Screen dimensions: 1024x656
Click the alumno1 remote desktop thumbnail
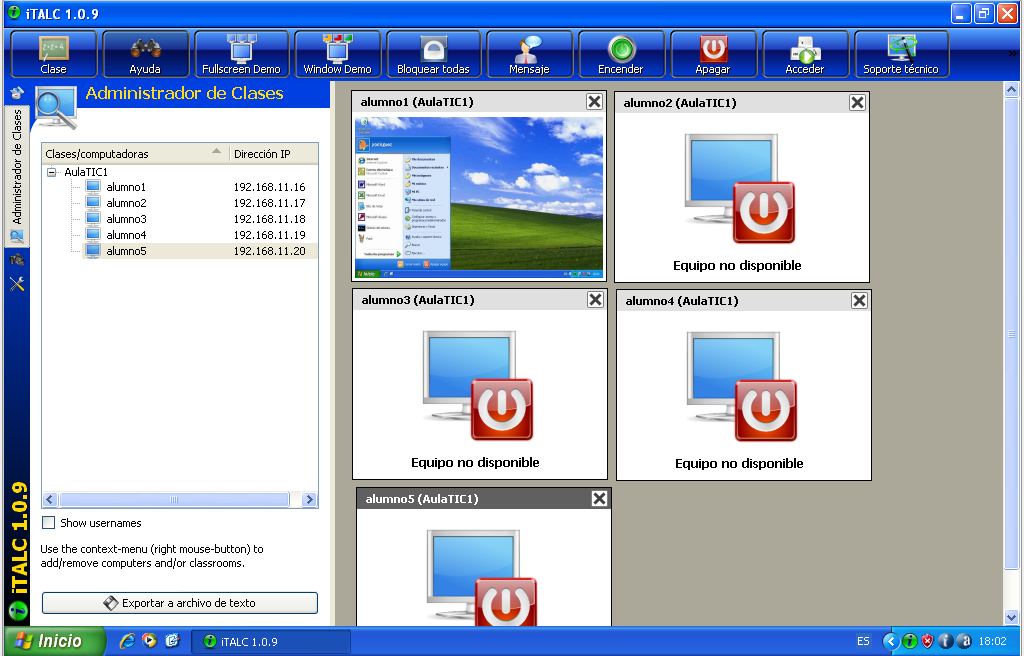click(480, 197)
